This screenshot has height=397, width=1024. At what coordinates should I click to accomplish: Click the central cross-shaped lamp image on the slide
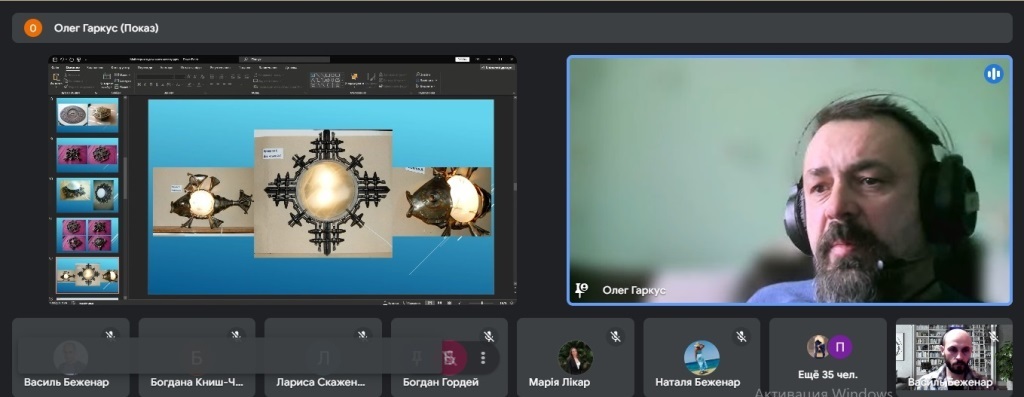click(323, 193)
